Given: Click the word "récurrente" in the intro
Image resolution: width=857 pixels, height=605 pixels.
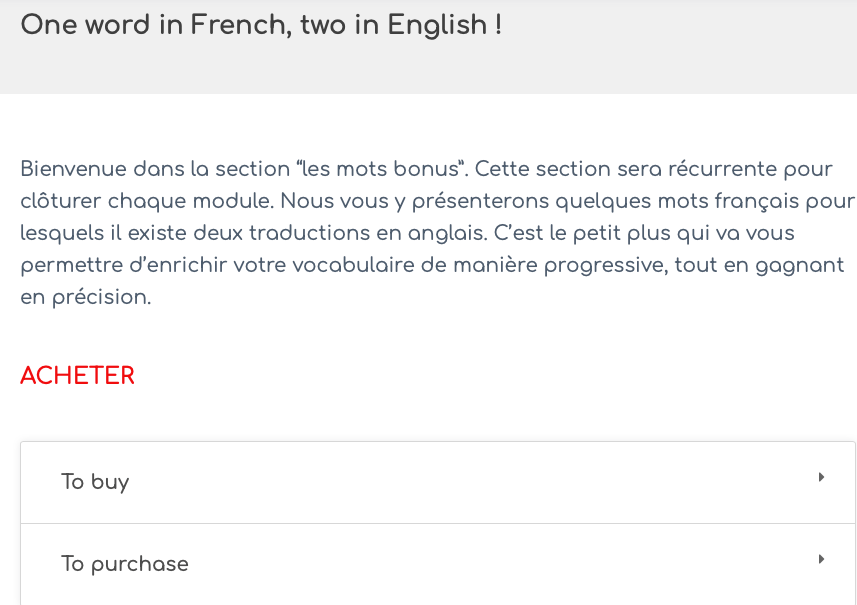Looking at the screenshot, I should pyautogui.click(x=709, y=168).
